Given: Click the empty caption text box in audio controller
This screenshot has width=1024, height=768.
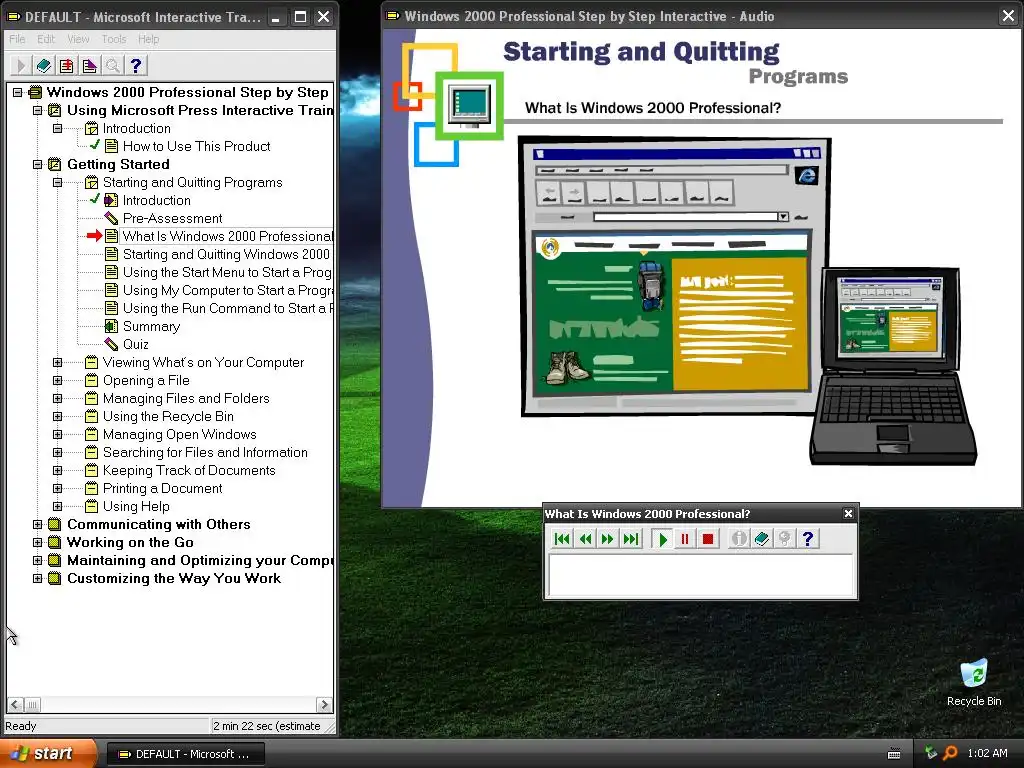Looking at the screenshot, I should pos(701,575).
